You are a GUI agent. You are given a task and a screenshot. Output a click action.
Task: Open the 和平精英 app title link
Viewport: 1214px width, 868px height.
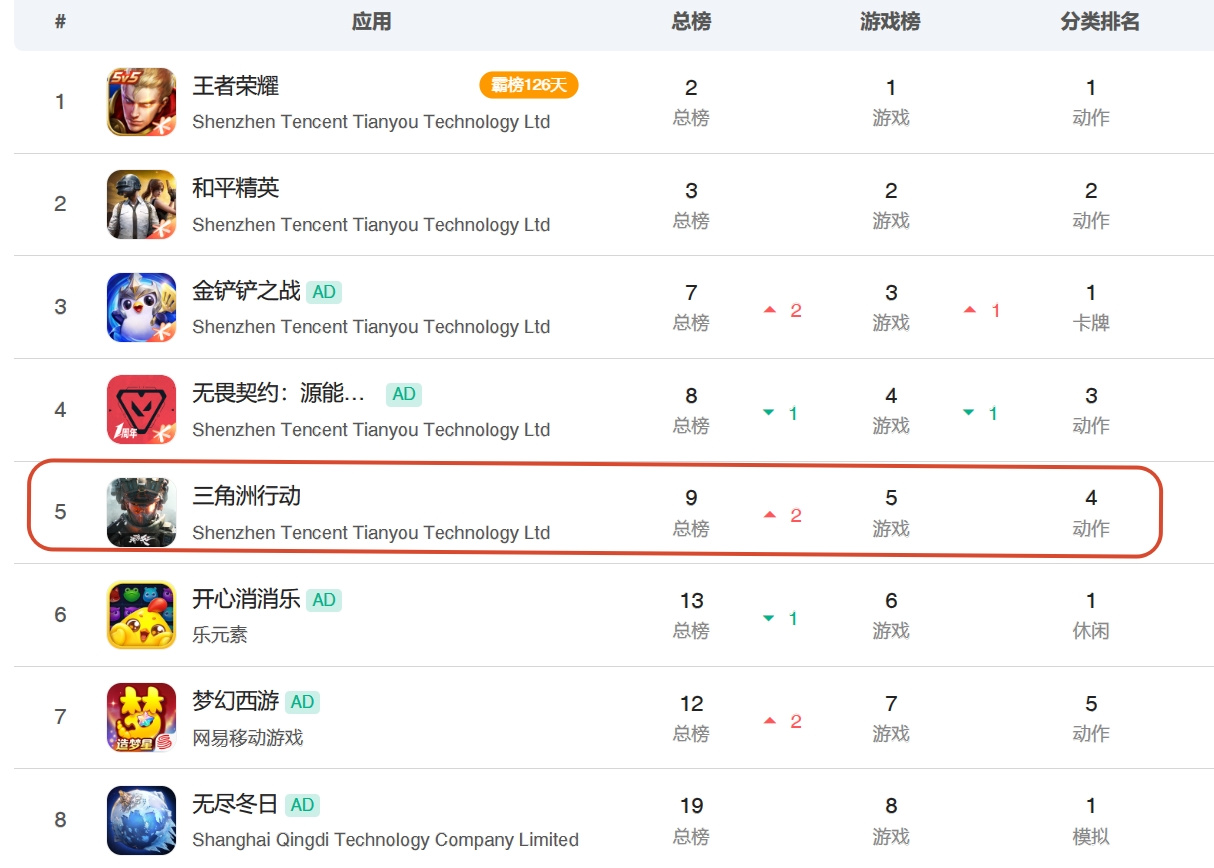tap(236, 188)
